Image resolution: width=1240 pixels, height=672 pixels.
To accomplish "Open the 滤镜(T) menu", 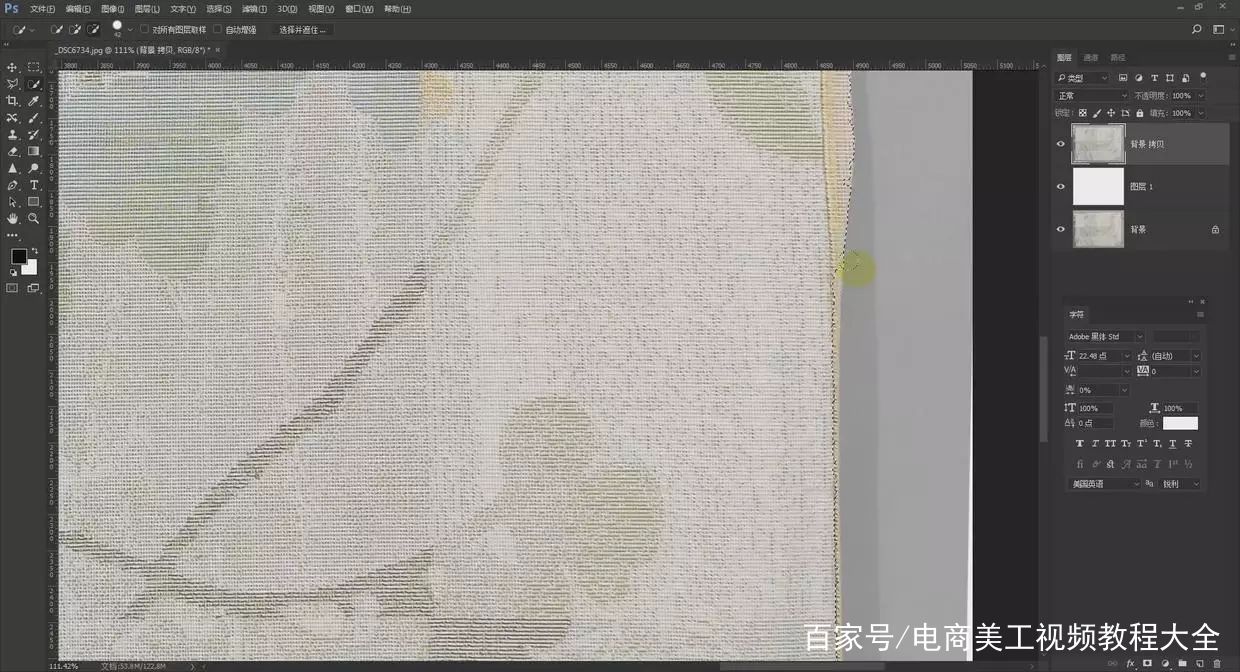I will point(252,8).
